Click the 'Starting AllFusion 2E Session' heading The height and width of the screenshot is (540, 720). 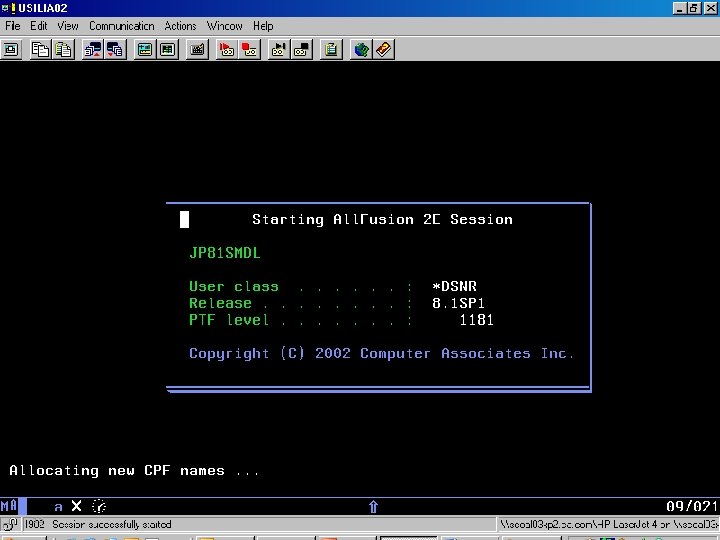382,219
